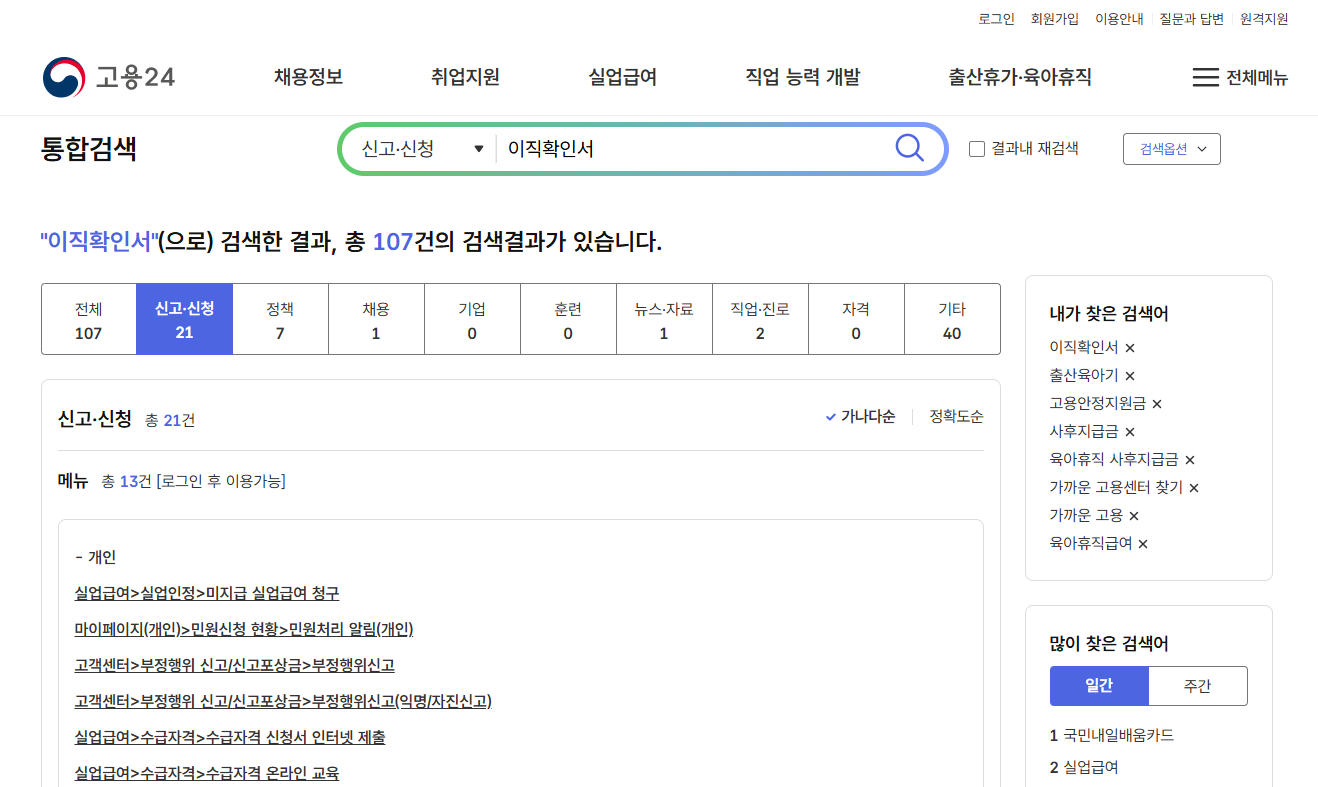The height and width of the screenshot is (787, 1318).
Task: Remove 육아휴직급여 from my searched keywords
Action: pyautogui.click(x=1143, y=544)
